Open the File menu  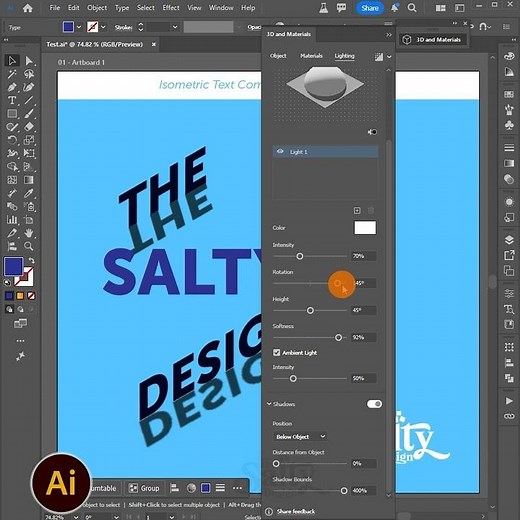coord(55,8)
